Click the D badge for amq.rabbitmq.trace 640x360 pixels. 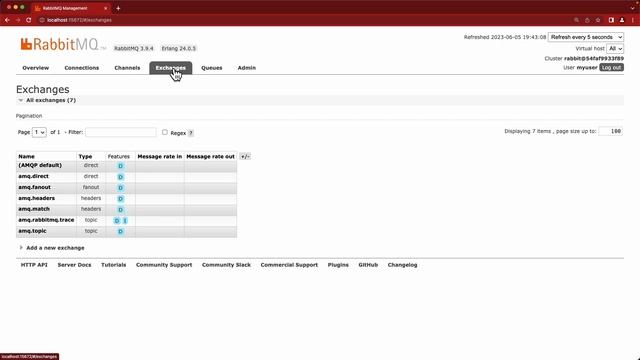point(117,220)
